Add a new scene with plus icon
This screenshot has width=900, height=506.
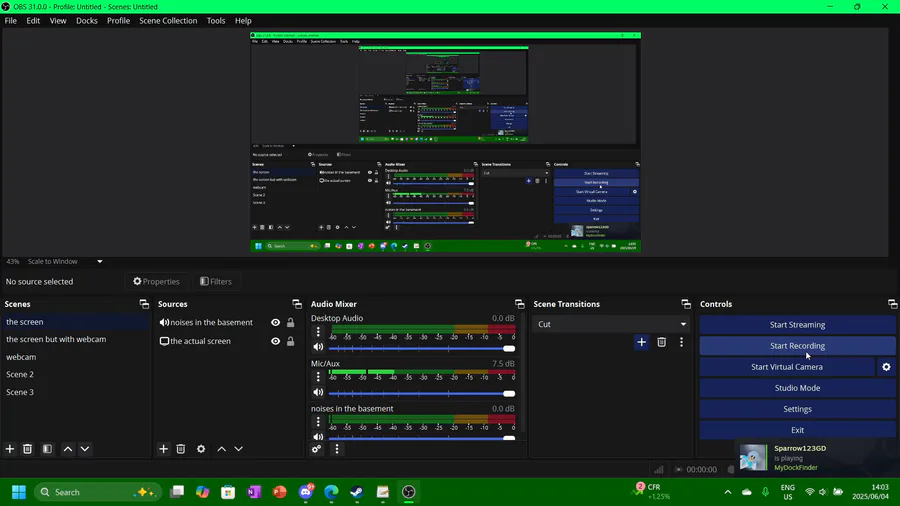[x=10, y=449]
